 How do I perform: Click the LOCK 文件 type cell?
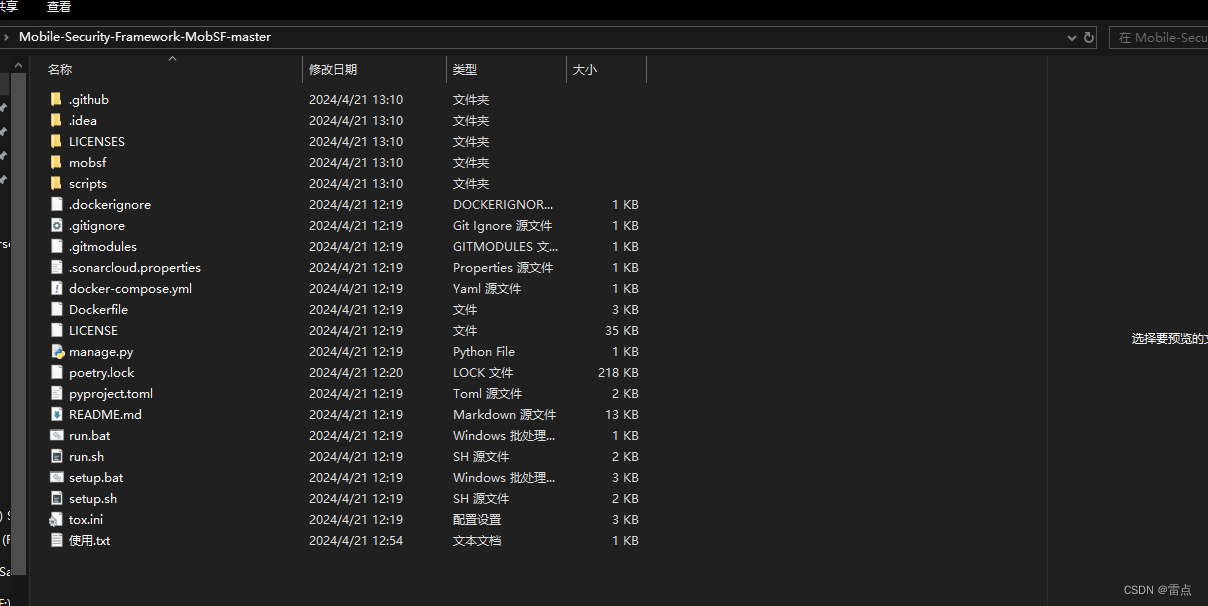[x=483, y=372]
